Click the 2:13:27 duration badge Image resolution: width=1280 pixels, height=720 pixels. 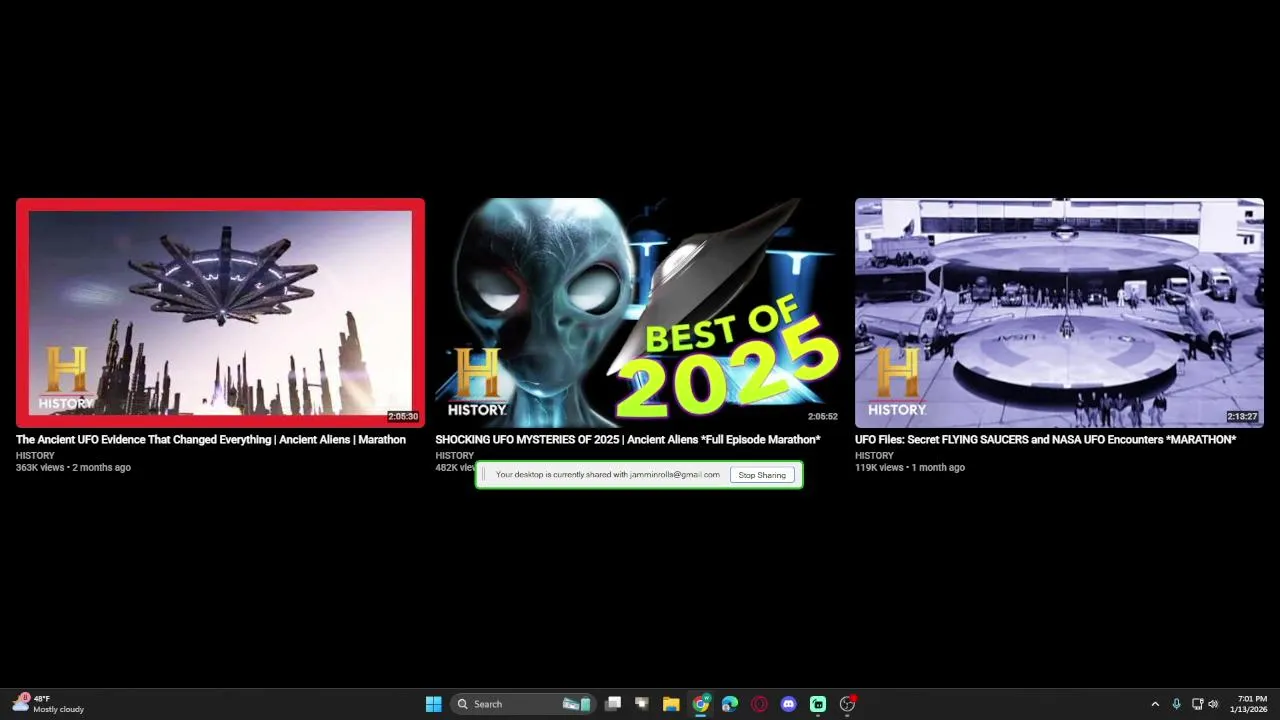1243,417
